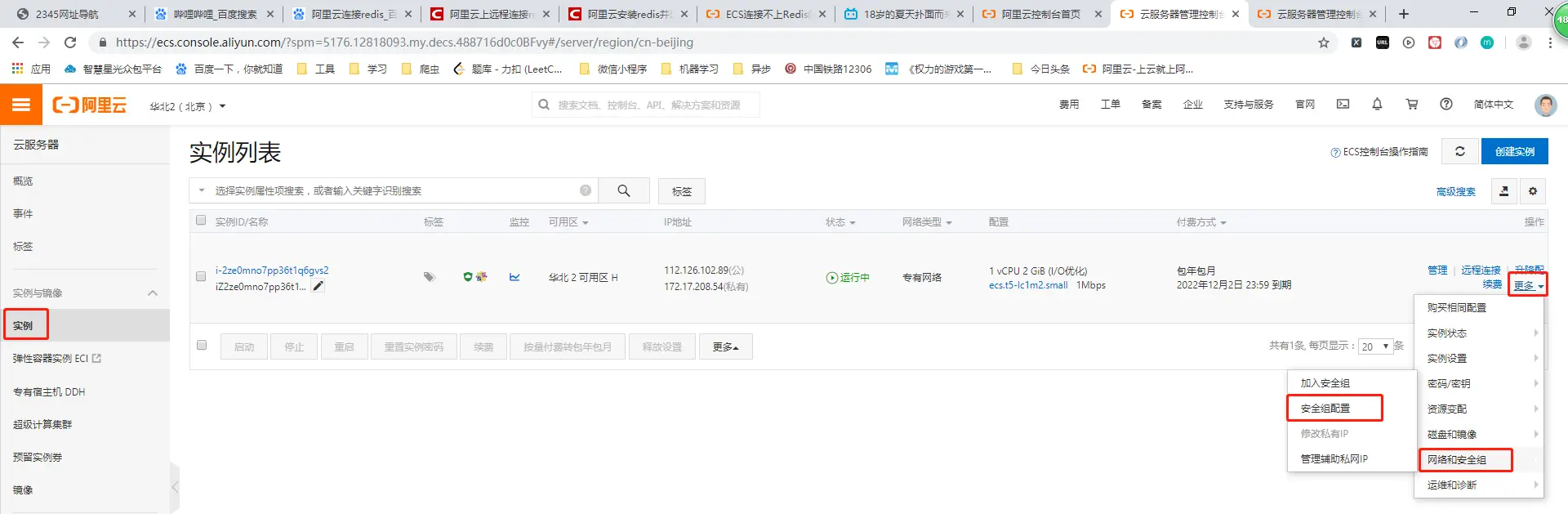The height and width of the screenshot is (514, 1568).
Task: Open the 应用 apps grid in bookmarks bar
Action: (x=31, y=69)
